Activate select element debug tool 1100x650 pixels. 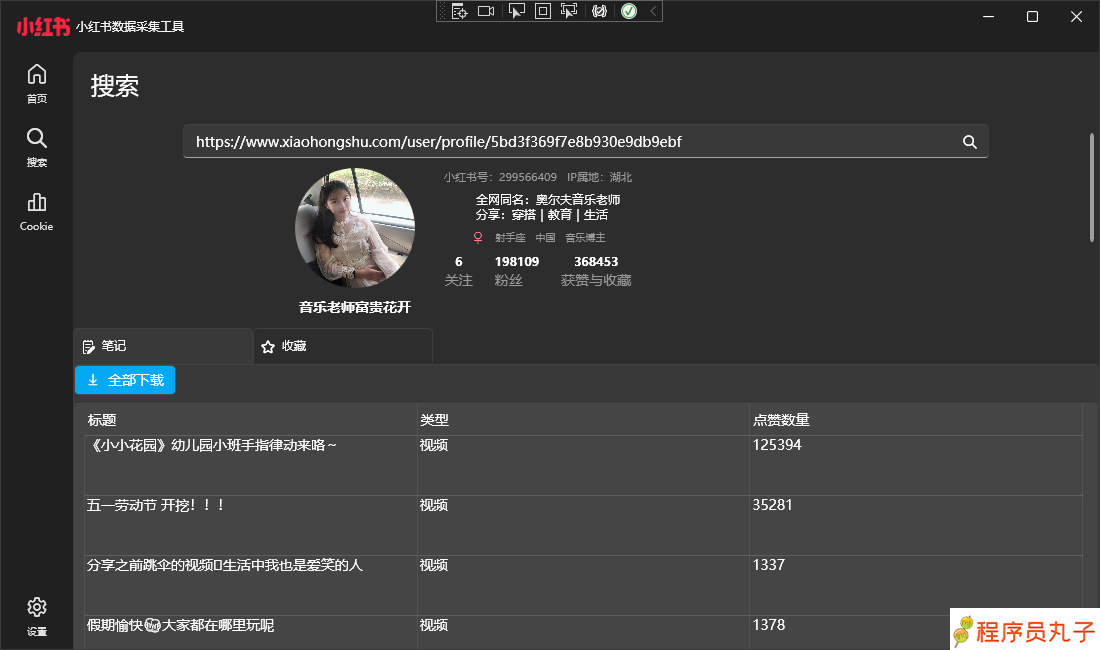516,11
